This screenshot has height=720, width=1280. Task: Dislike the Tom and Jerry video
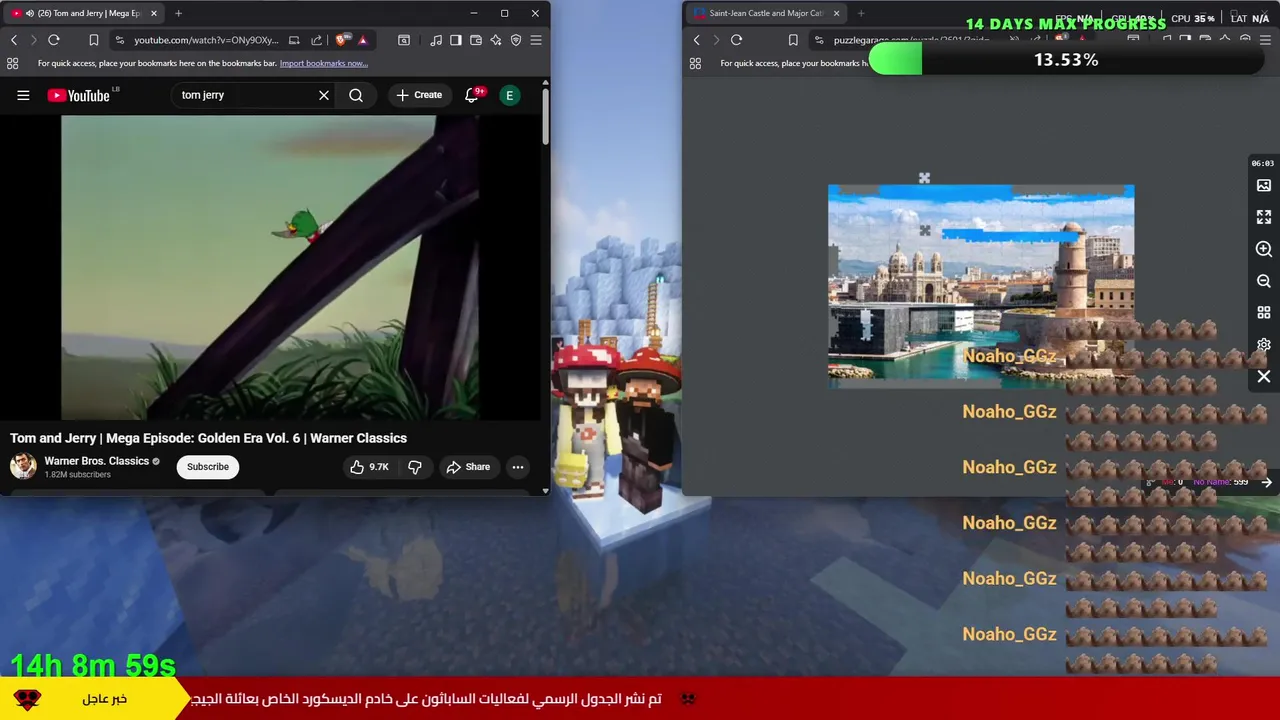click(x=415, y=467)
